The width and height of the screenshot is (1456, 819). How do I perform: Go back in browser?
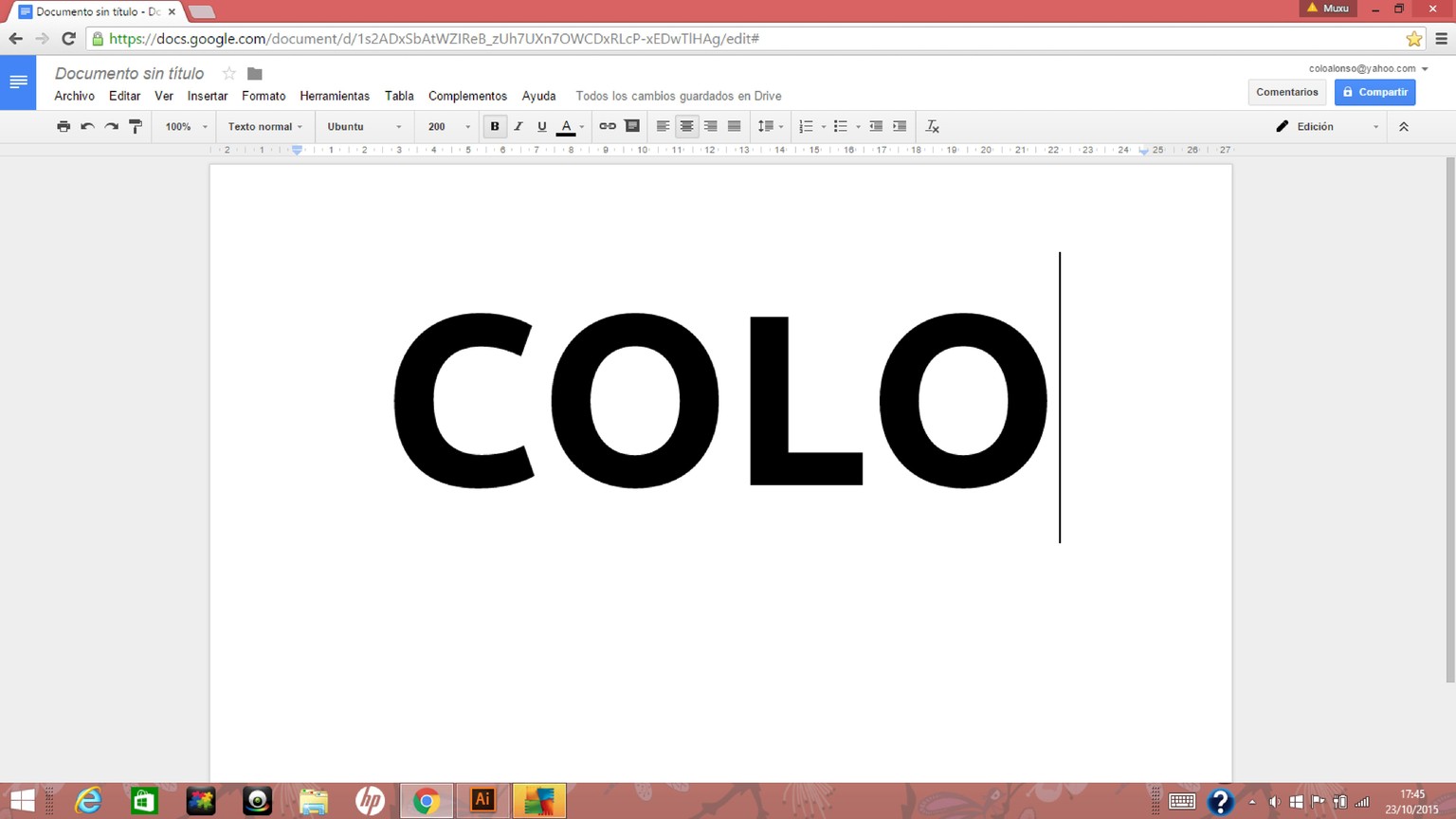15,39
